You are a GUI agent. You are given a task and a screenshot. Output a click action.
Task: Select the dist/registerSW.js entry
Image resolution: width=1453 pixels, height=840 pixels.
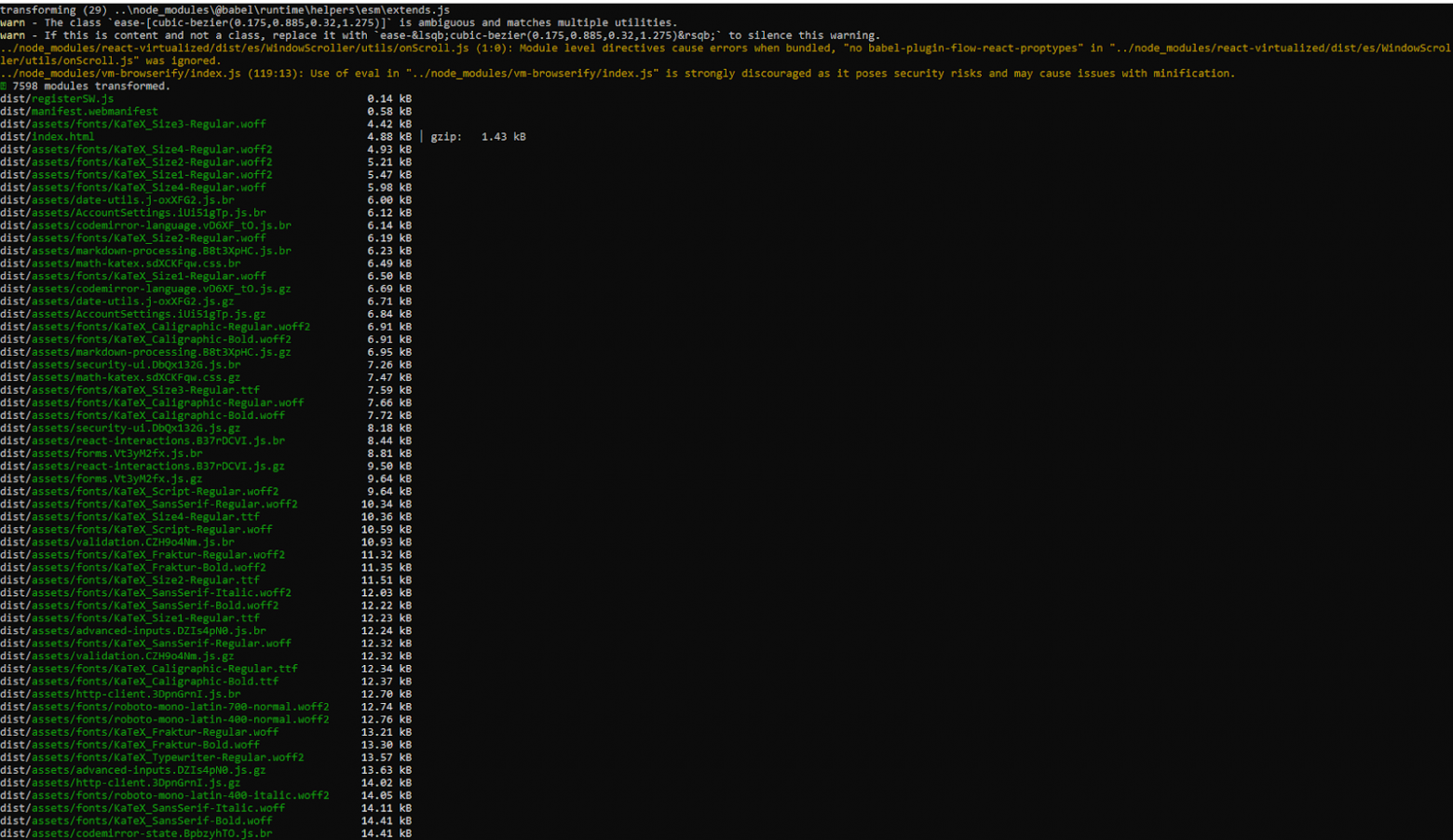[x=57, y=99]
